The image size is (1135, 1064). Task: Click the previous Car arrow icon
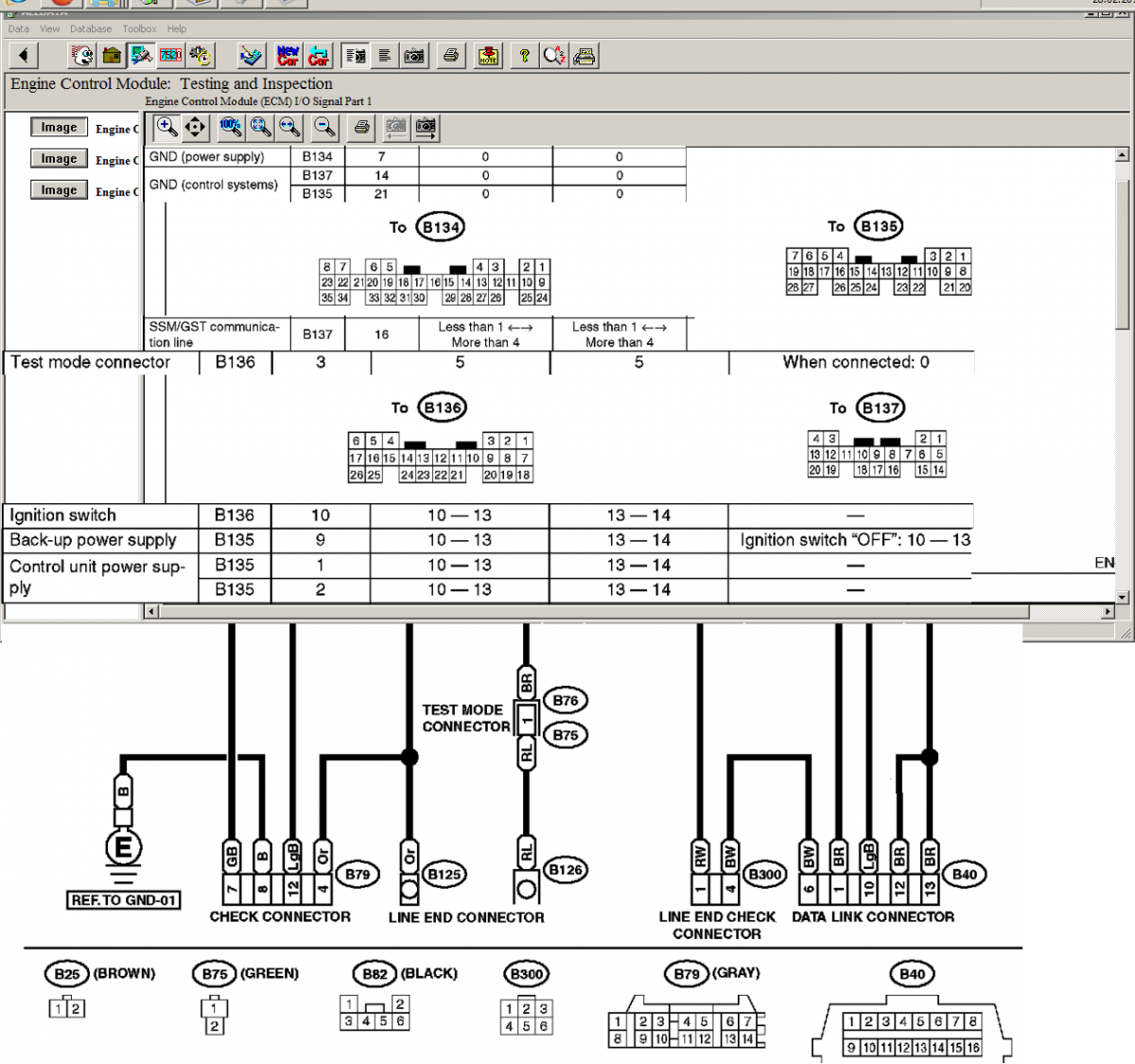[318, 56]
